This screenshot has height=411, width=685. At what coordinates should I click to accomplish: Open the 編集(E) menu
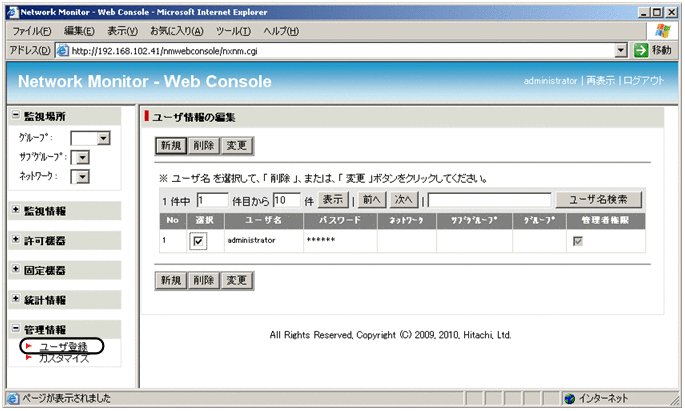[79, 31]
